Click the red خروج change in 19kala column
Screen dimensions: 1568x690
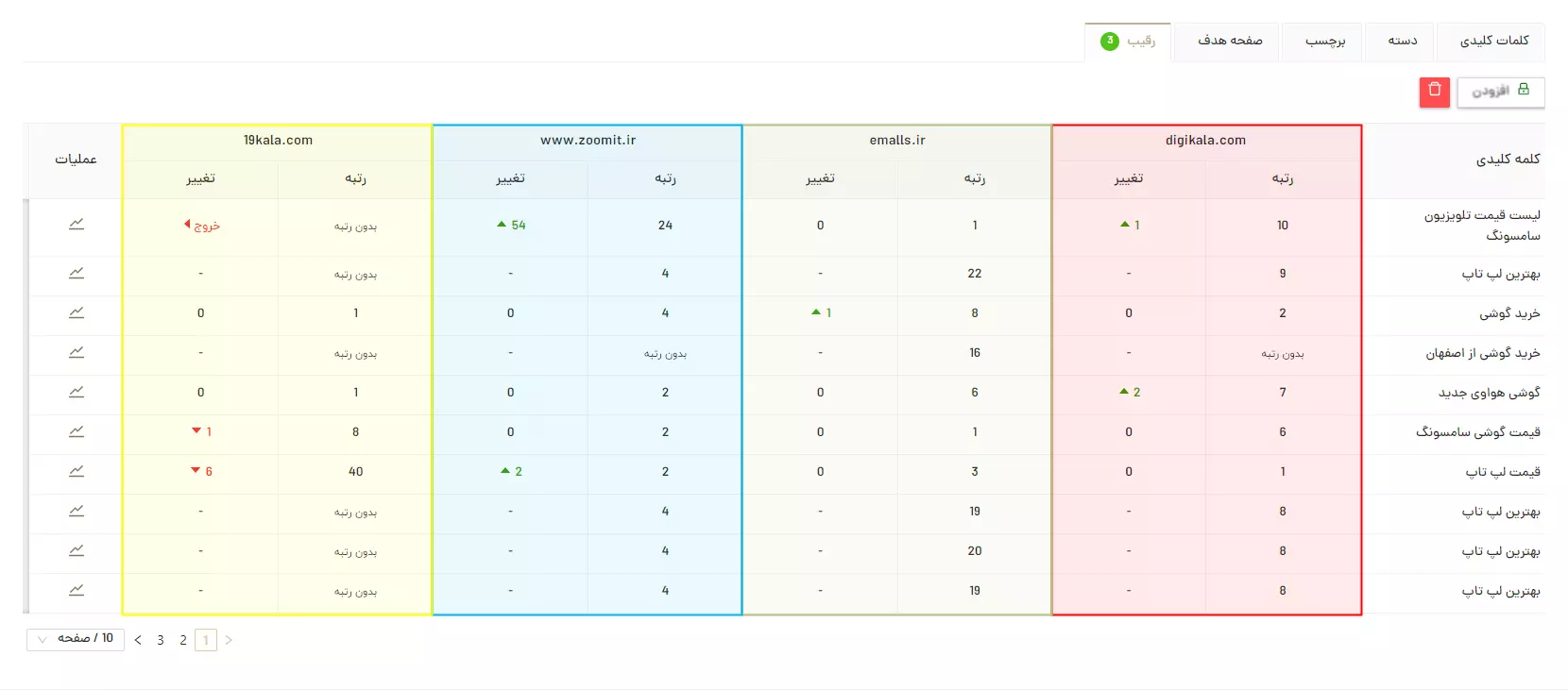tap(202, 226)
